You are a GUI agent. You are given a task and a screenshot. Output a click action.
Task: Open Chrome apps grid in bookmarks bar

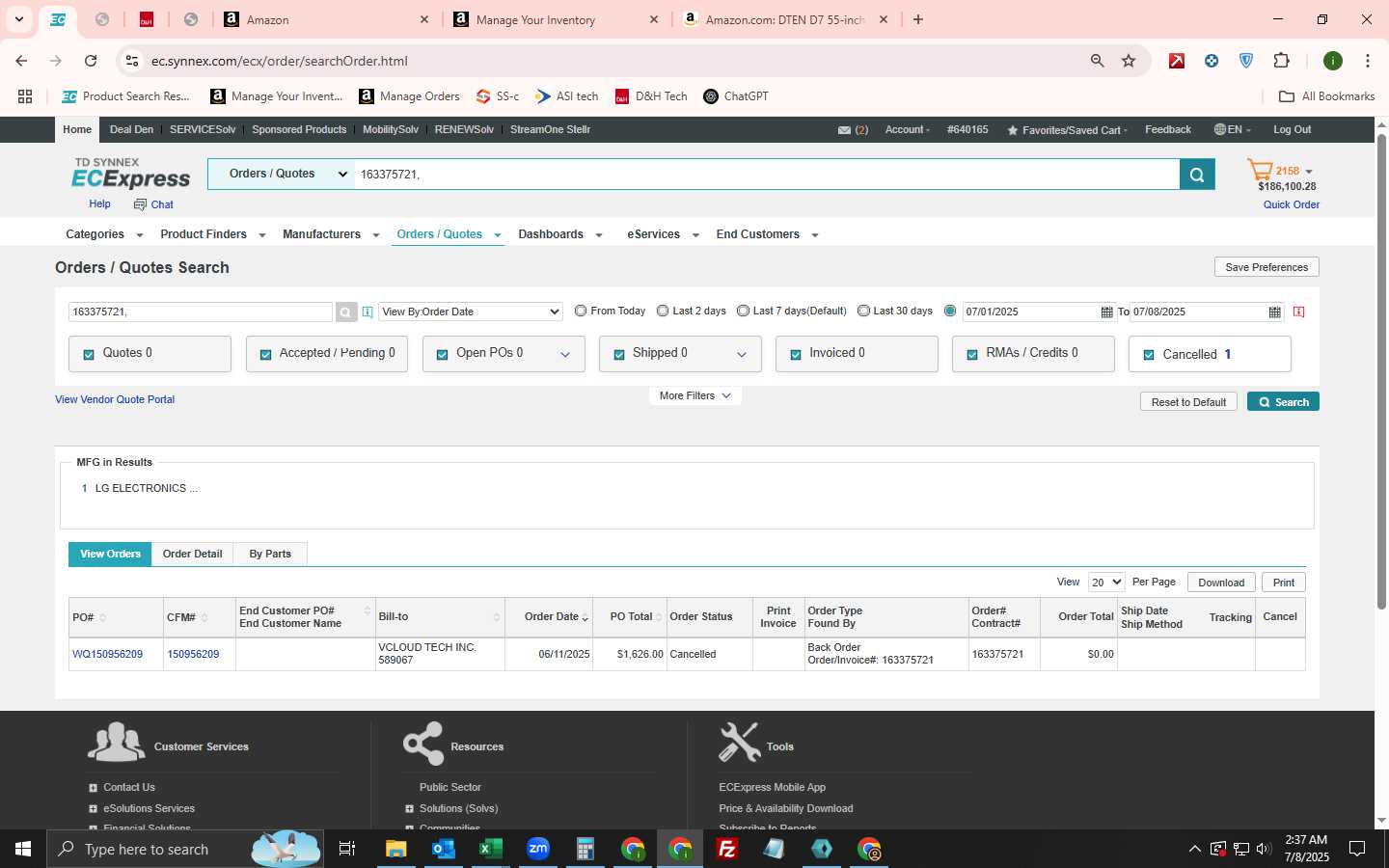(25, 96)
